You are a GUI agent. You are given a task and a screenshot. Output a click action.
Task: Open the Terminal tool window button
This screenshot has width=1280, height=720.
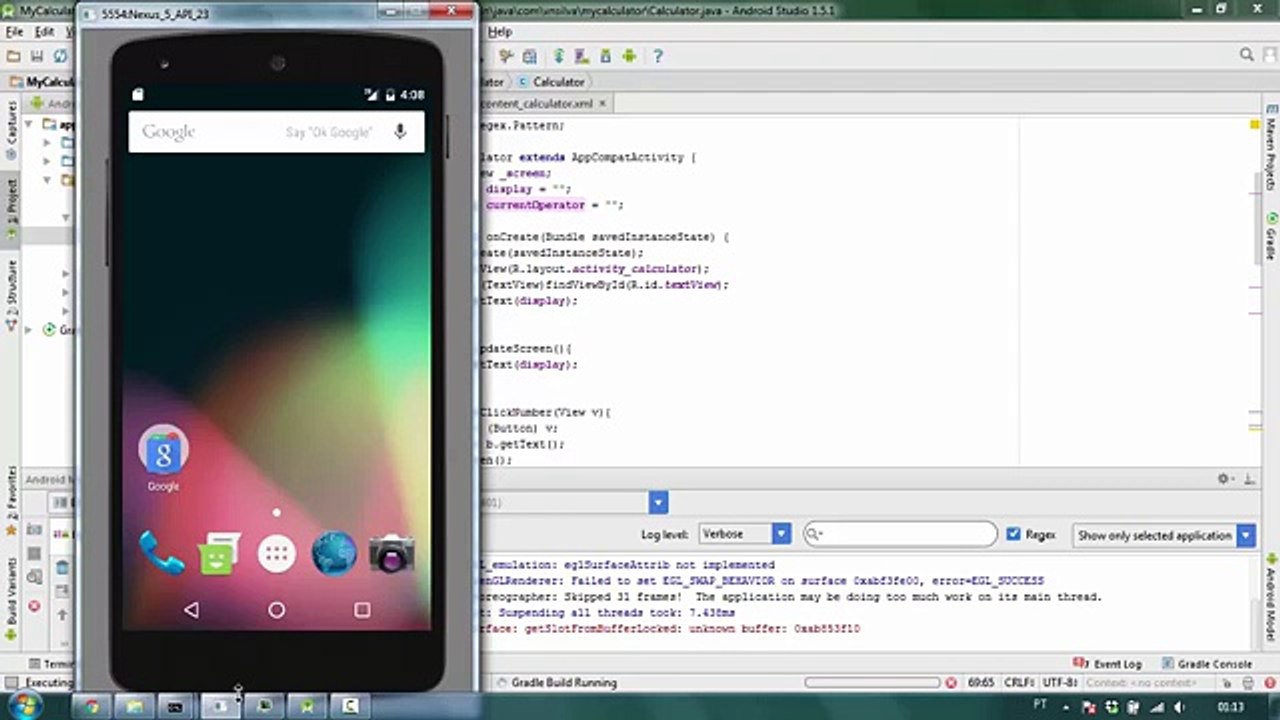pyautogui.click(x=52, y=664)
